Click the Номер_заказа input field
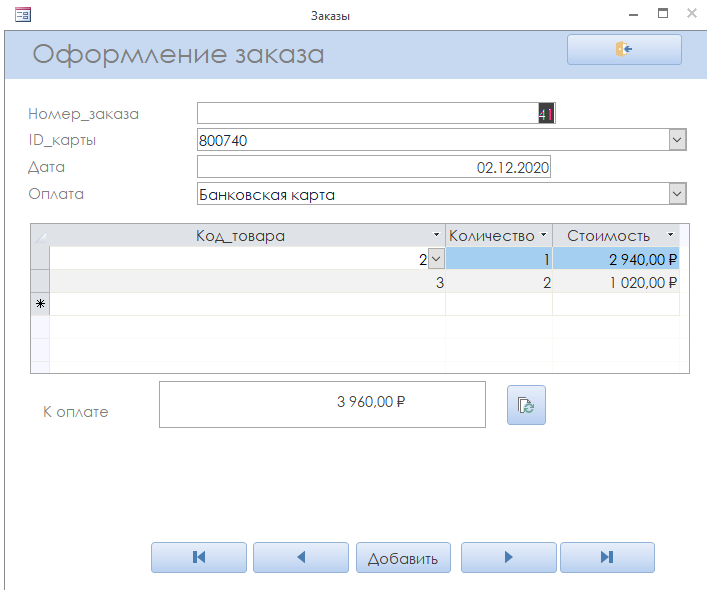The width and height of the screenshot is (707, 590). 370,113
